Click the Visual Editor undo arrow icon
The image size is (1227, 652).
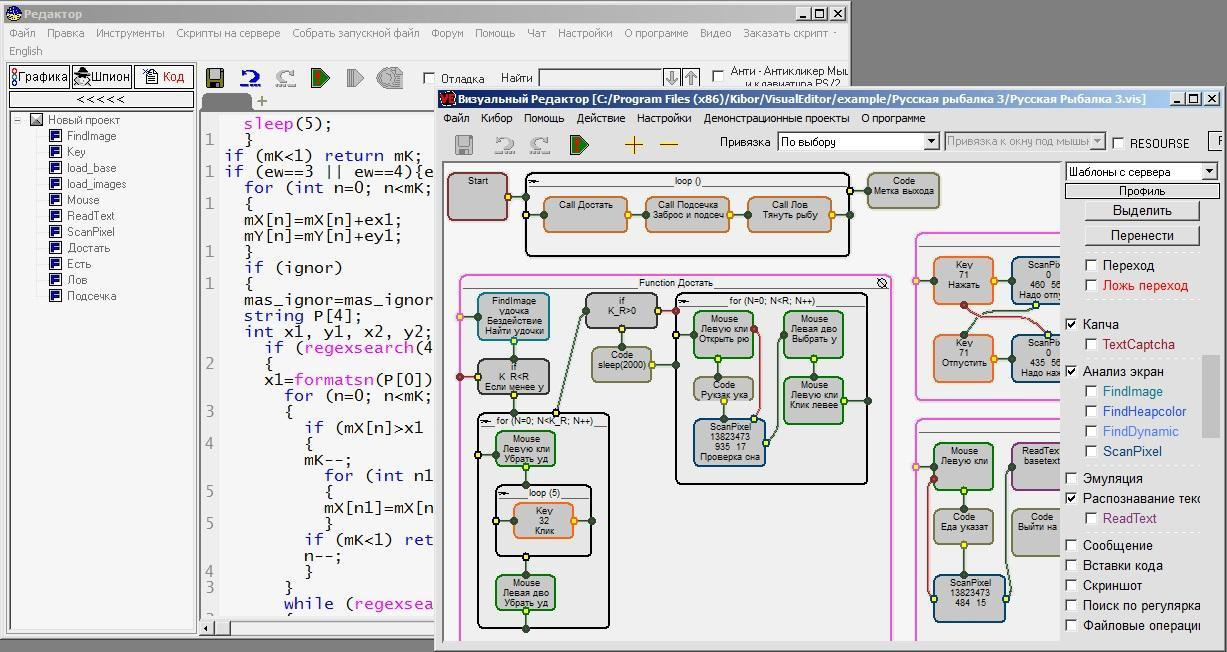coord(505,145)
